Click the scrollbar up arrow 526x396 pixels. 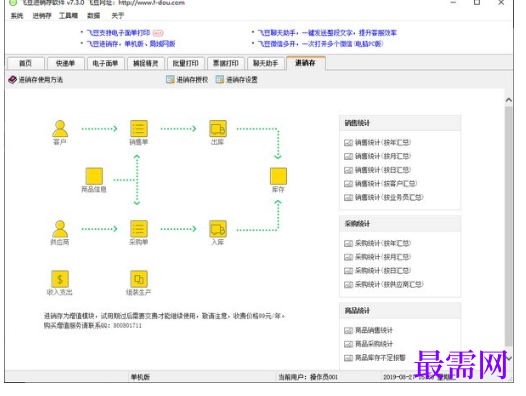pos(509,100)
